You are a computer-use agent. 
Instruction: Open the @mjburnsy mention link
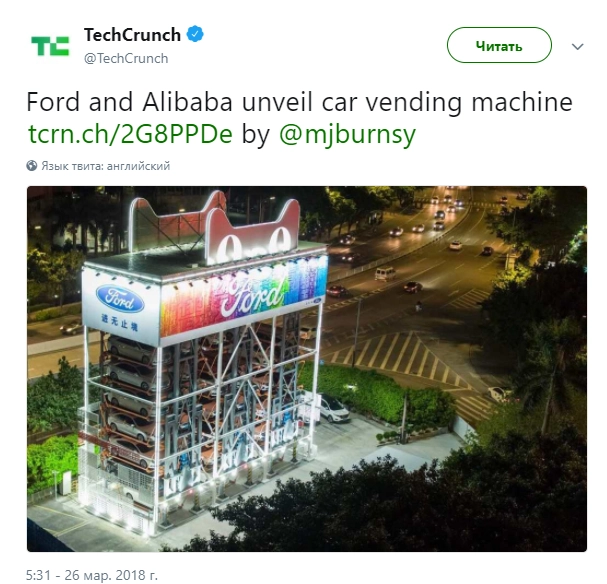pyautogui.click(x=347, y=135)
